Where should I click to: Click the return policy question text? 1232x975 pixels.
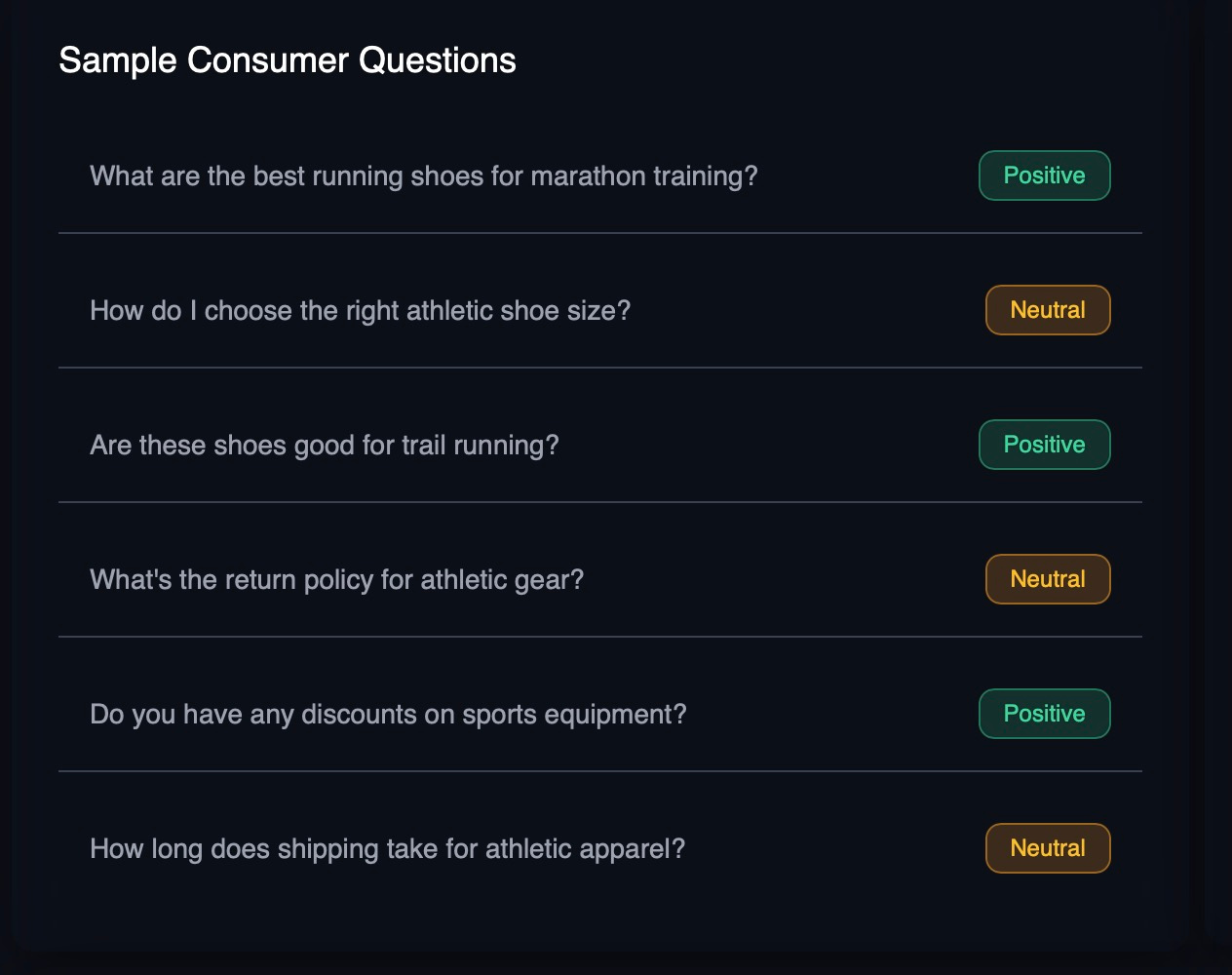(337, 579)
